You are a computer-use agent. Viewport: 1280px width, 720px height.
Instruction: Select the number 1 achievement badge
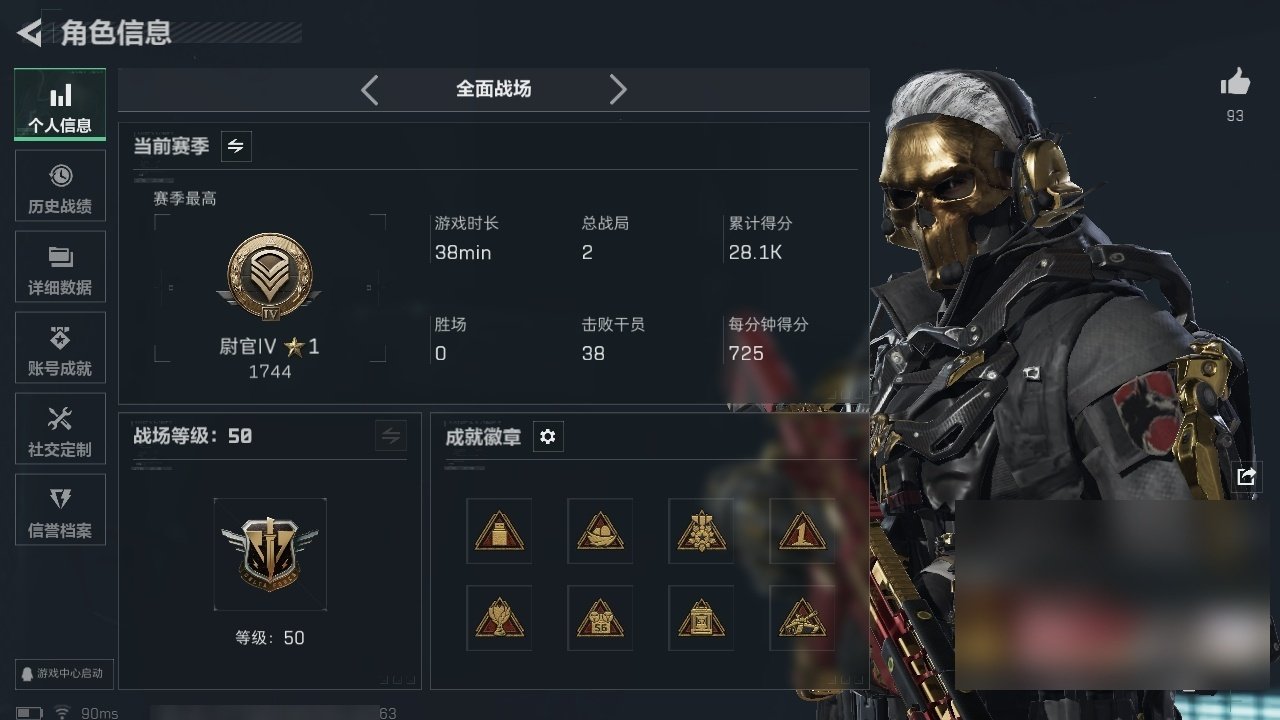pos(802,531)
